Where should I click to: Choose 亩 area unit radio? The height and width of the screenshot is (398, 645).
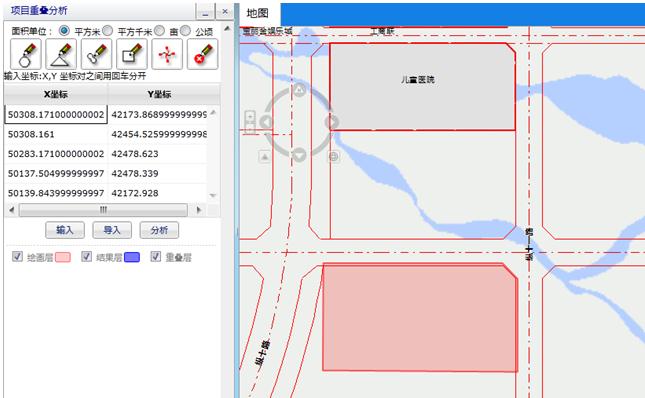(160, 30)
